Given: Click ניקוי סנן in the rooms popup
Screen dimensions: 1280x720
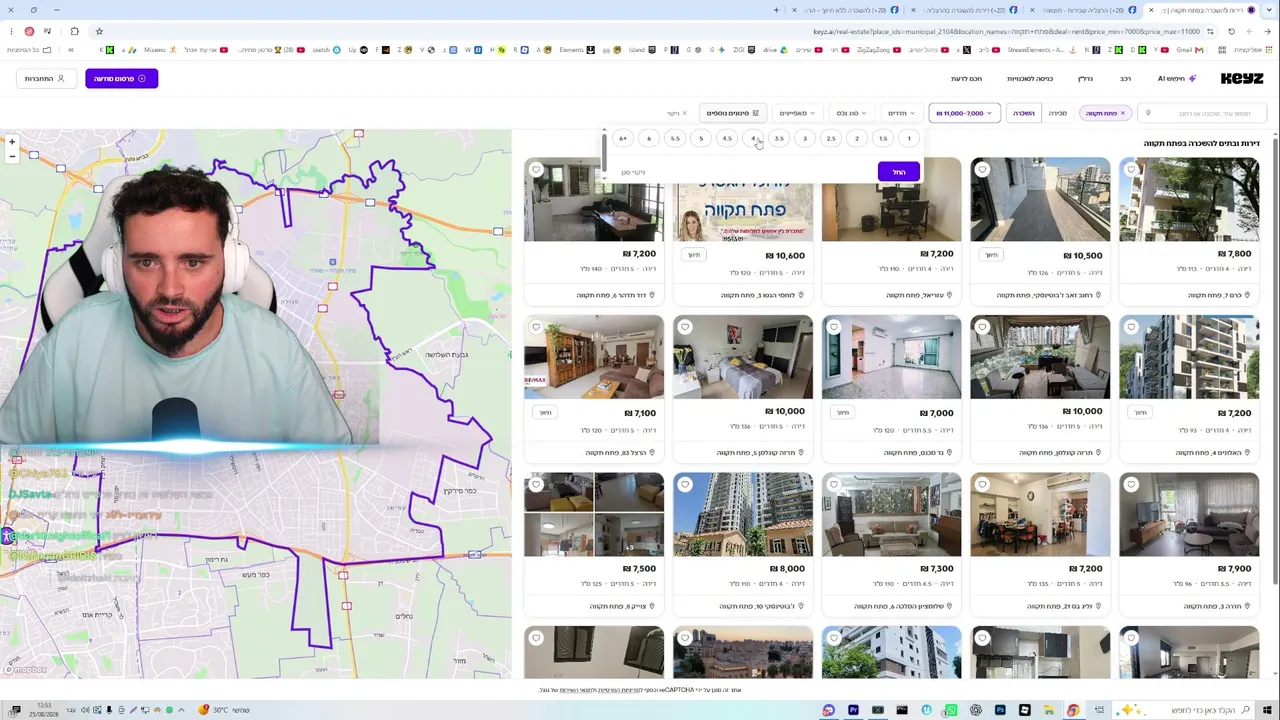Looking at the screenshot, I should point(633,172).
